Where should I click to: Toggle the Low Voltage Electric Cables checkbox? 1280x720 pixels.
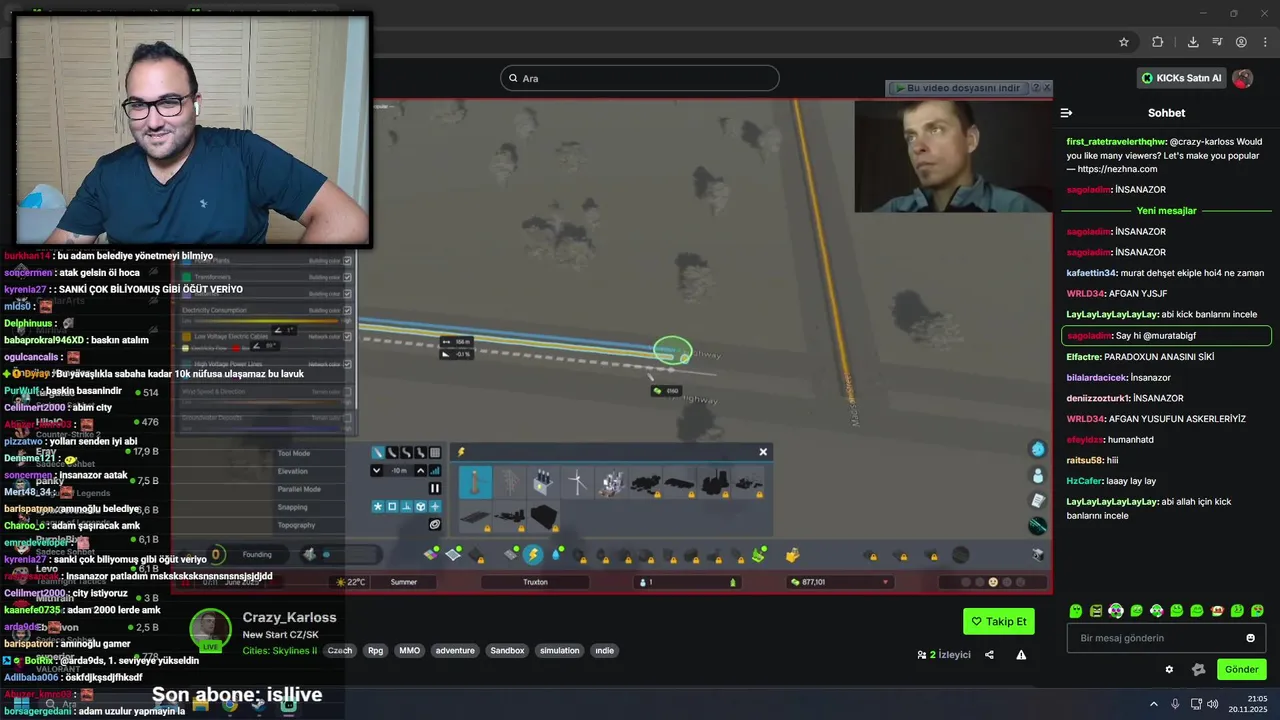point(347,337)
